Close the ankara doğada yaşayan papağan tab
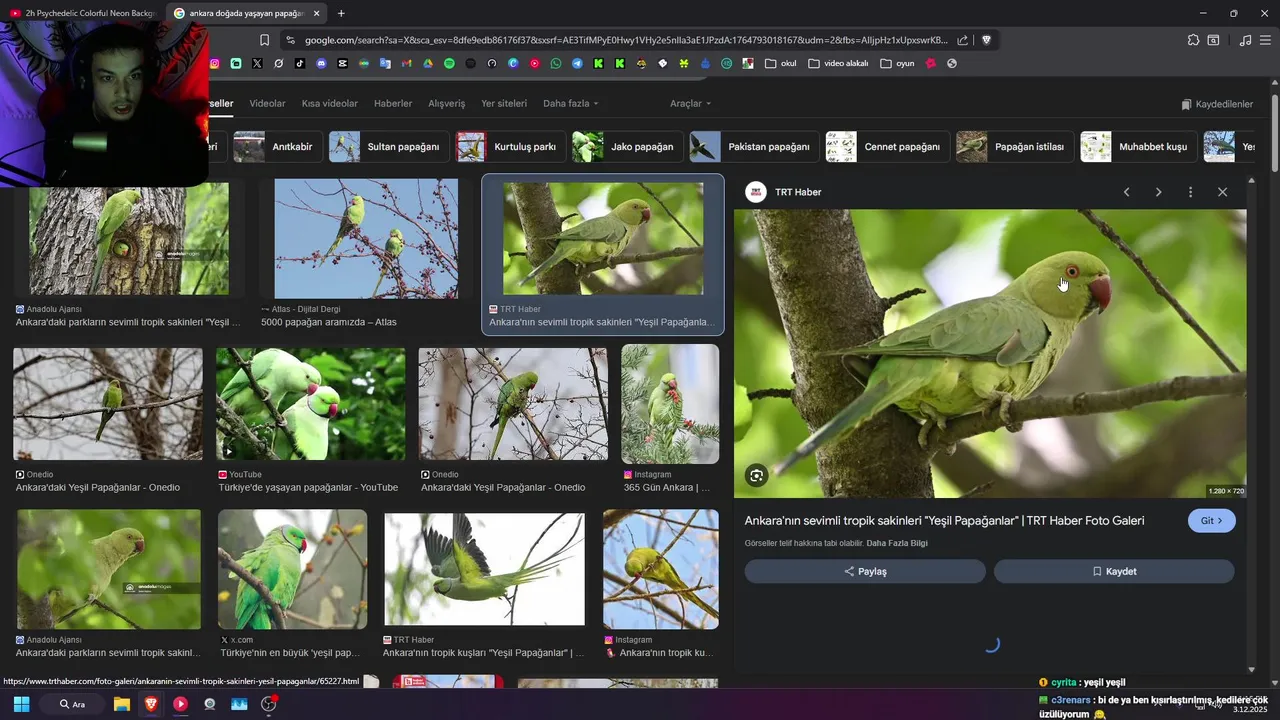1280x720 pixels. coord(316,13)
